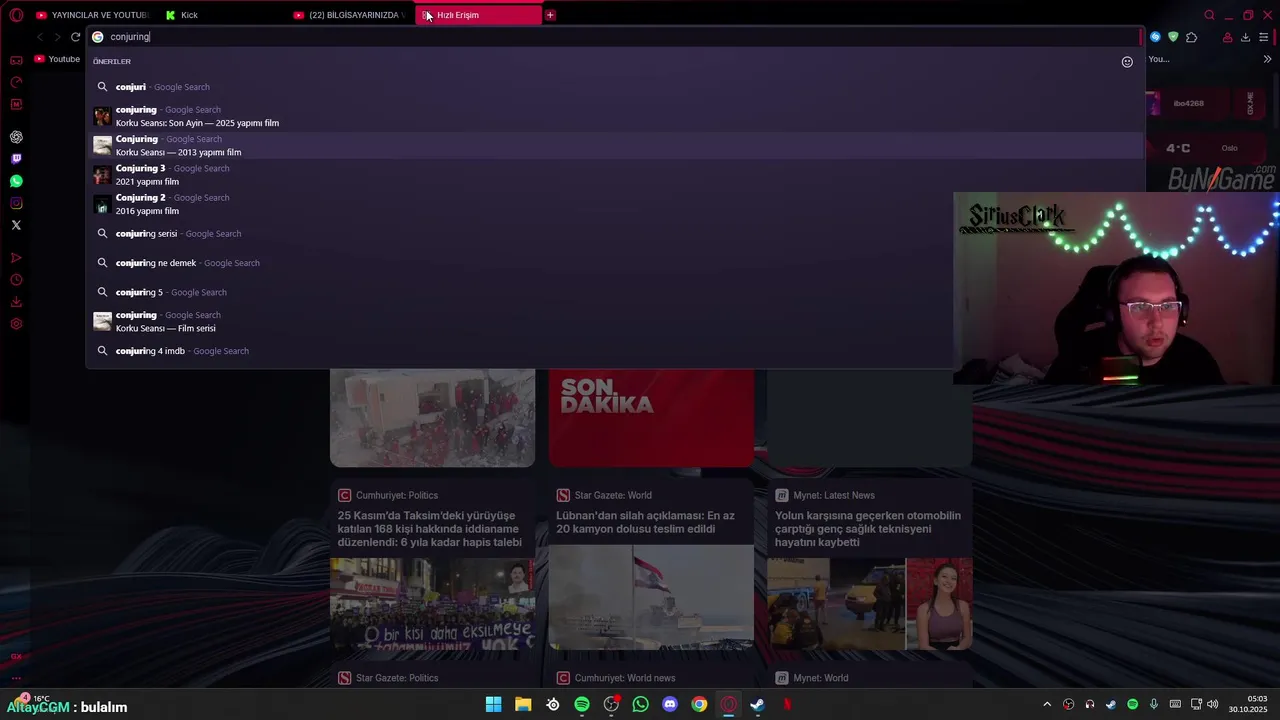Open Yolun karşısına geçerken otomobilin headline
The image size is (1280, 720).
868,529
